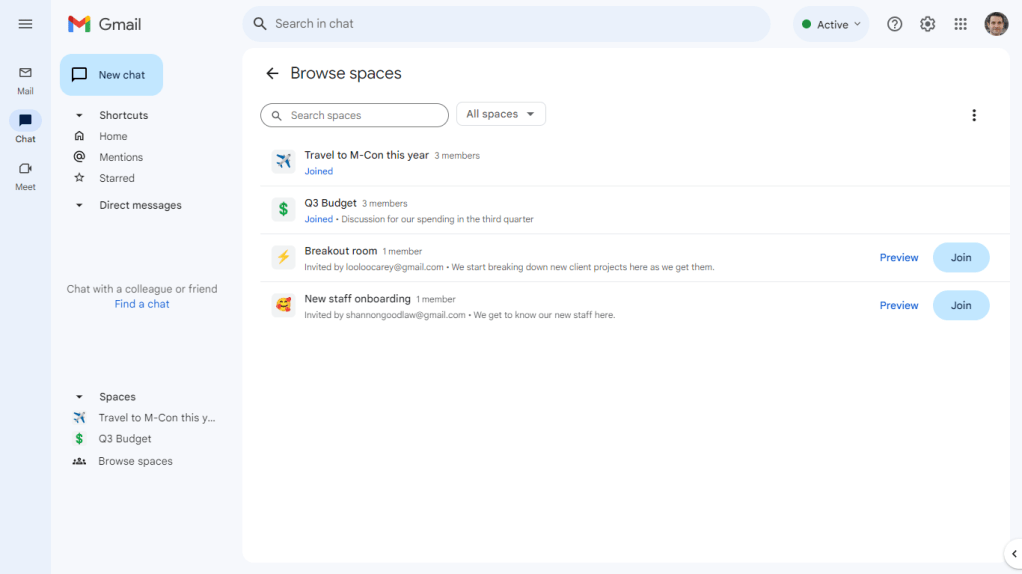Preview the New staff onboarding space

point(898,306)
